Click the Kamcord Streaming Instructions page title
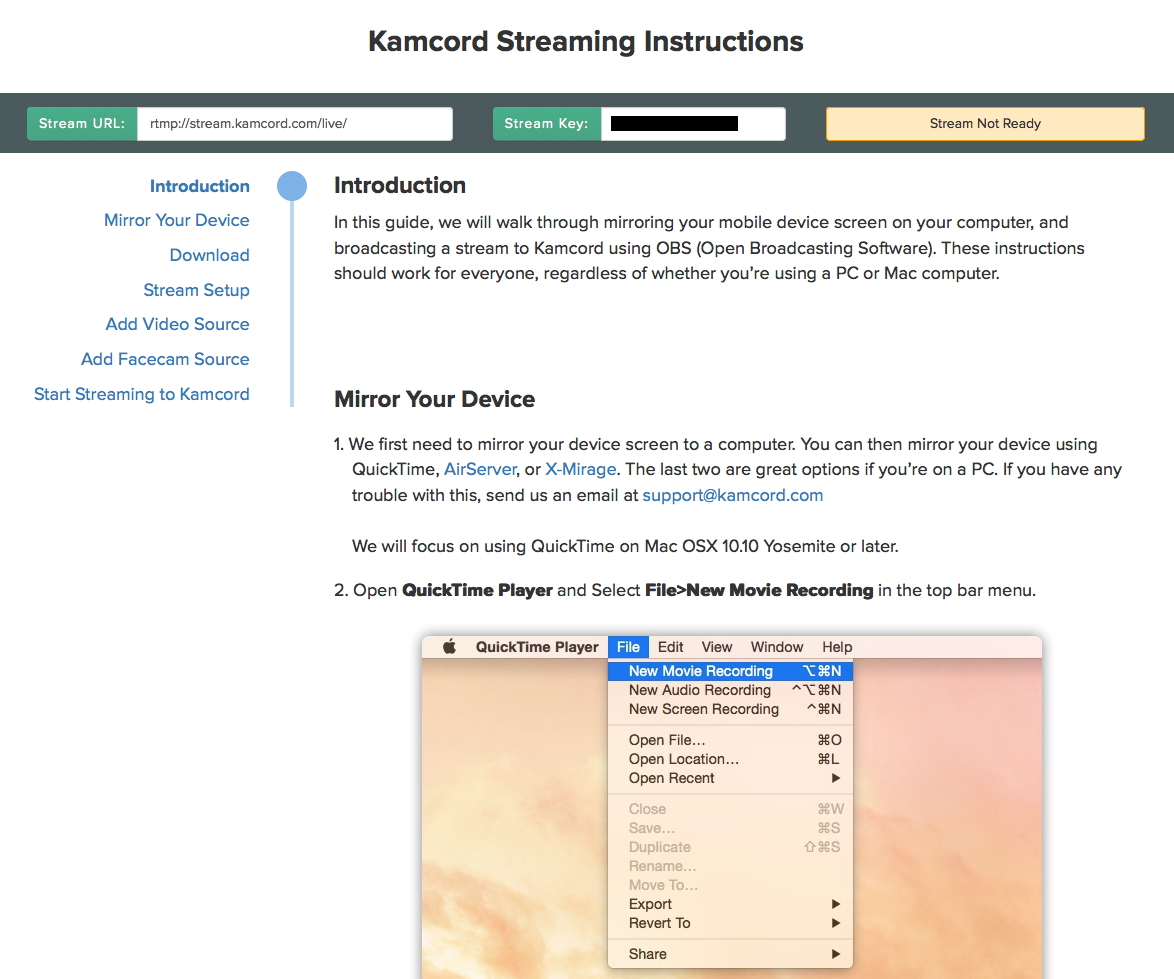This screenshot has width=1174, height=979. tap(586, 41)
